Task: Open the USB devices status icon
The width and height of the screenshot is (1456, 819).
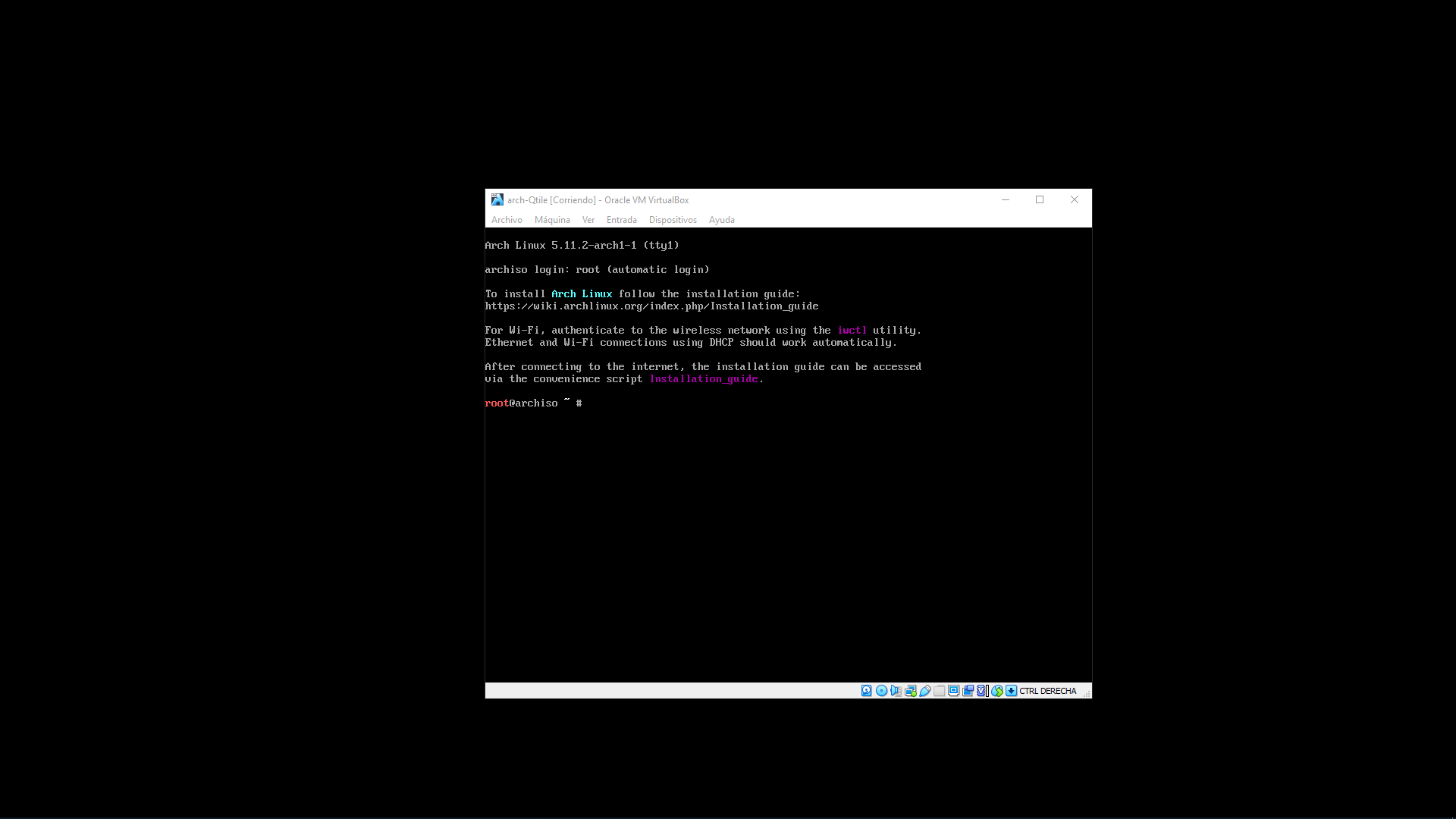Action: point(924,691)
